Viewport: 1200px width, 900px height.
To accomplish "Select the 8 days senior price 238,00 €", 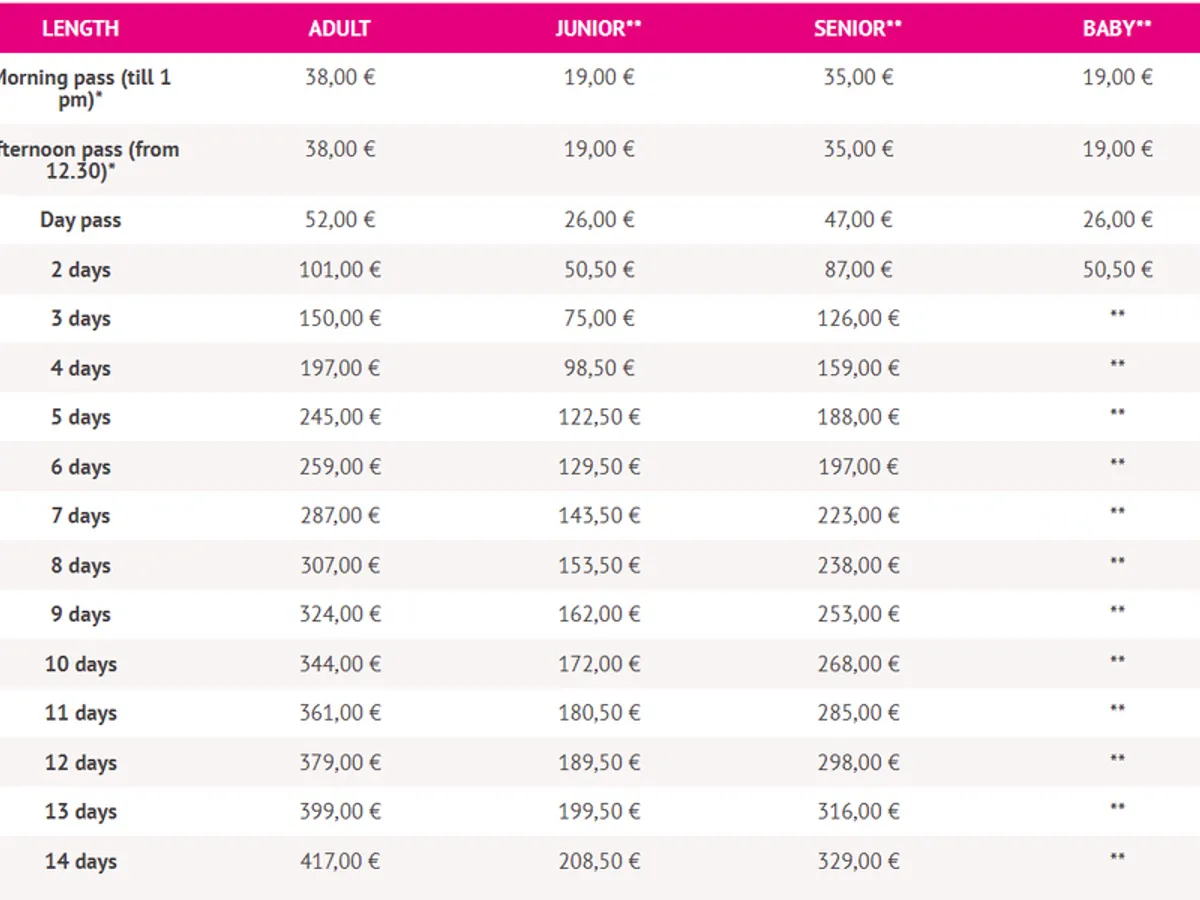I will click(858, 566).
